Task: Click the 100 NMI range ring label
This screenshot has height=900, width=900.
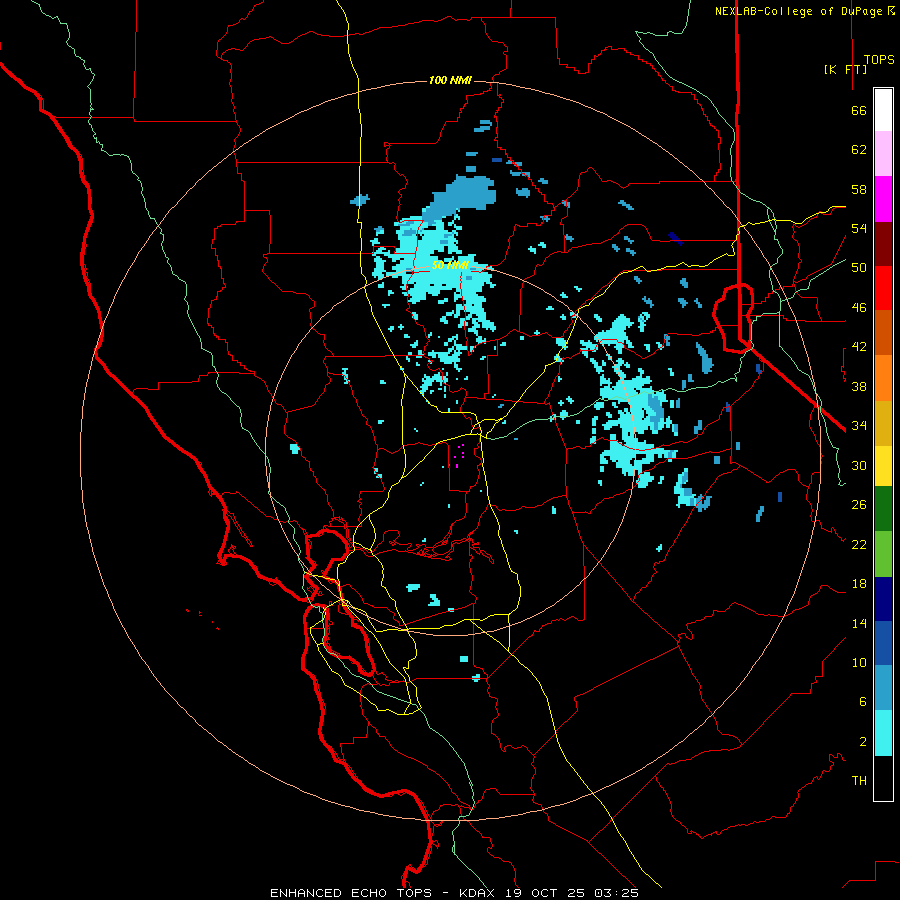Action: point(450,80)
